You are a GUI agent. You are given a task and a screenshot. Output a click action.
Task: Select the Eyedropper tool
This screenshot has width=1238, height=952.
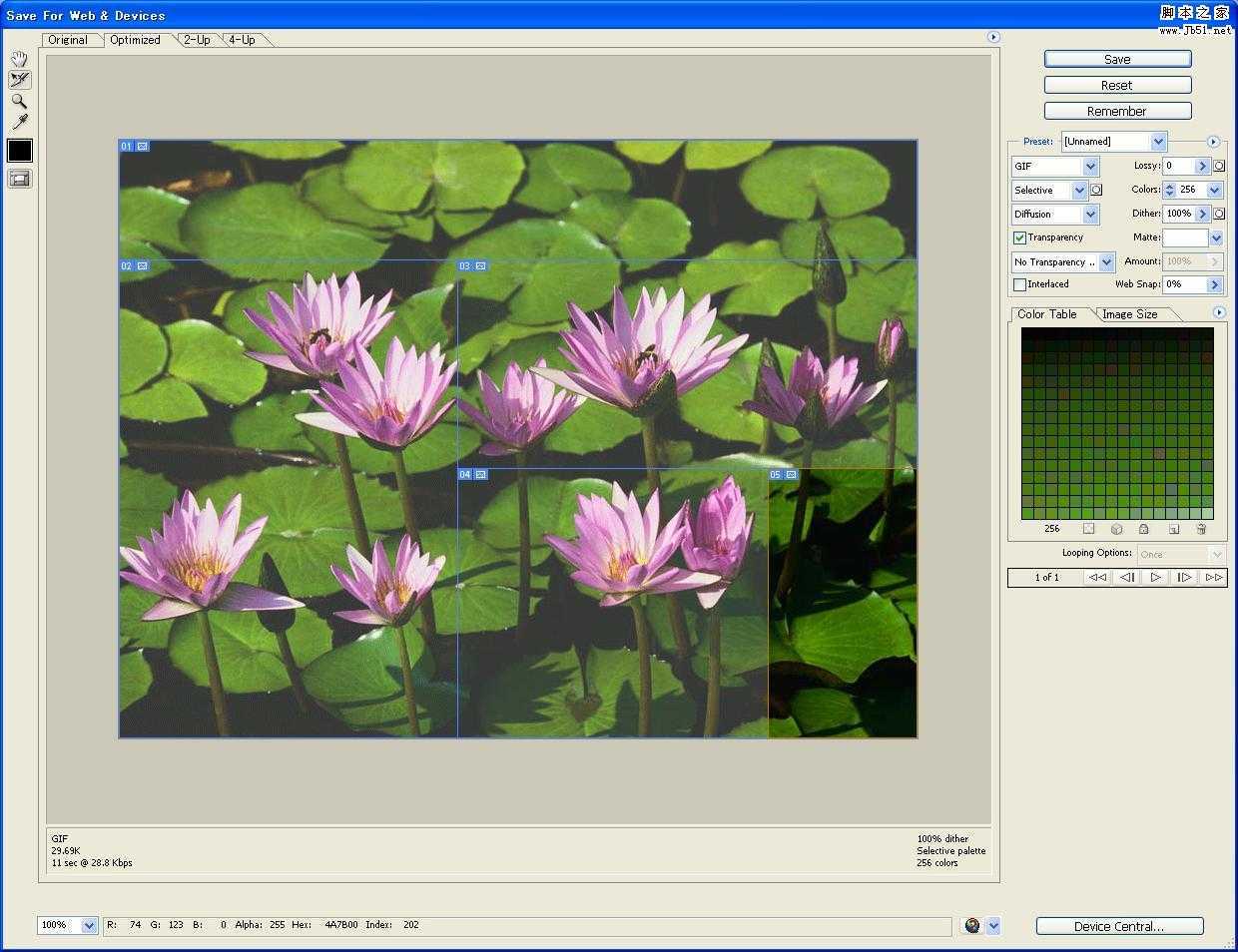tap(19, 122)
